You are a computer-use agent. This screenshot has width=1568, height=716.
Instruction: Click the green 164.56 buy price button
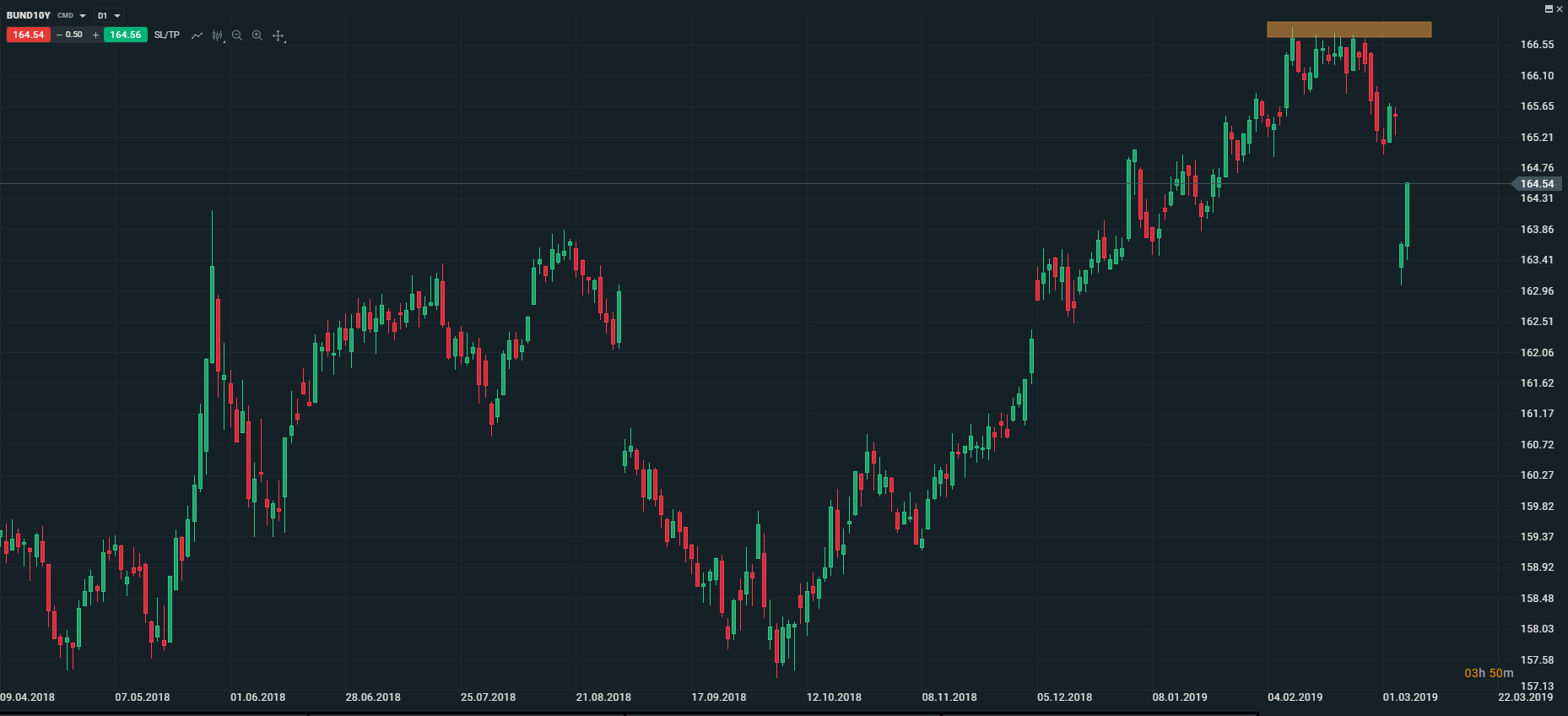click(125, 35)
